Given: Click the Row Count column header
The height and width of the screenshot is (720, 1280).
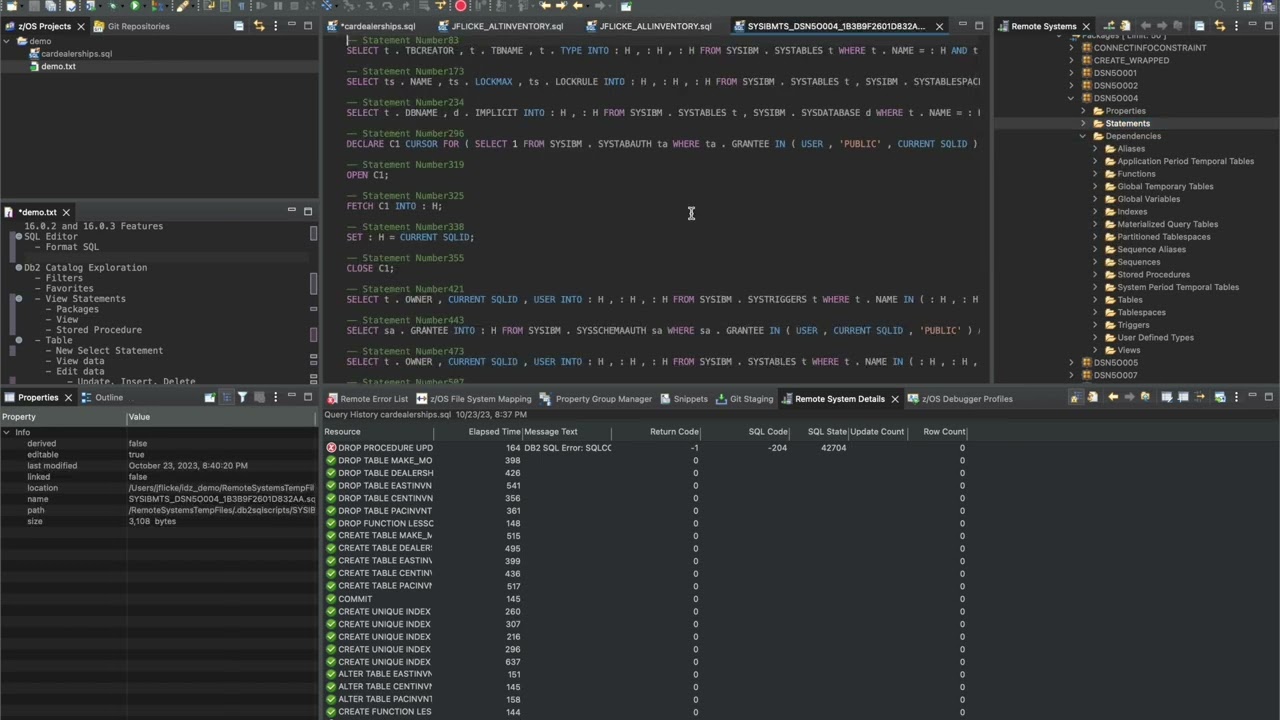Looking at the screenshot, I should click(x=944, y=432).
